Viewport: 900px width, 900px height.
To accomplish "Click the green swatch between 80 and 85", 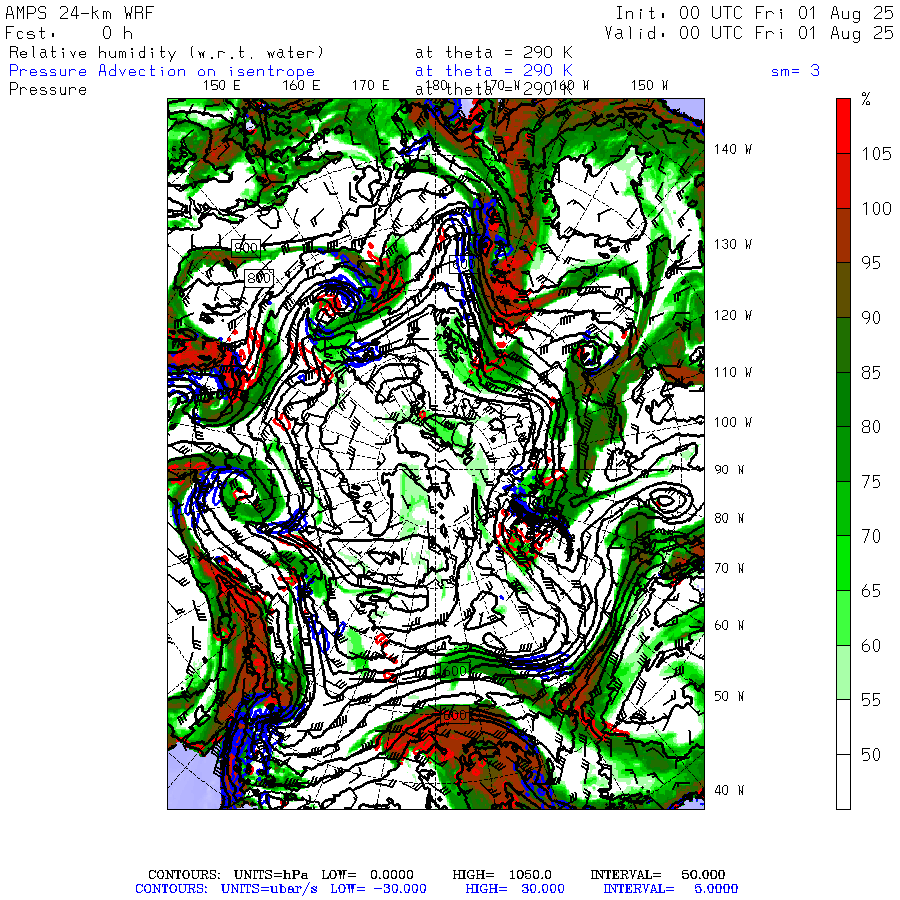I will 843,399.
